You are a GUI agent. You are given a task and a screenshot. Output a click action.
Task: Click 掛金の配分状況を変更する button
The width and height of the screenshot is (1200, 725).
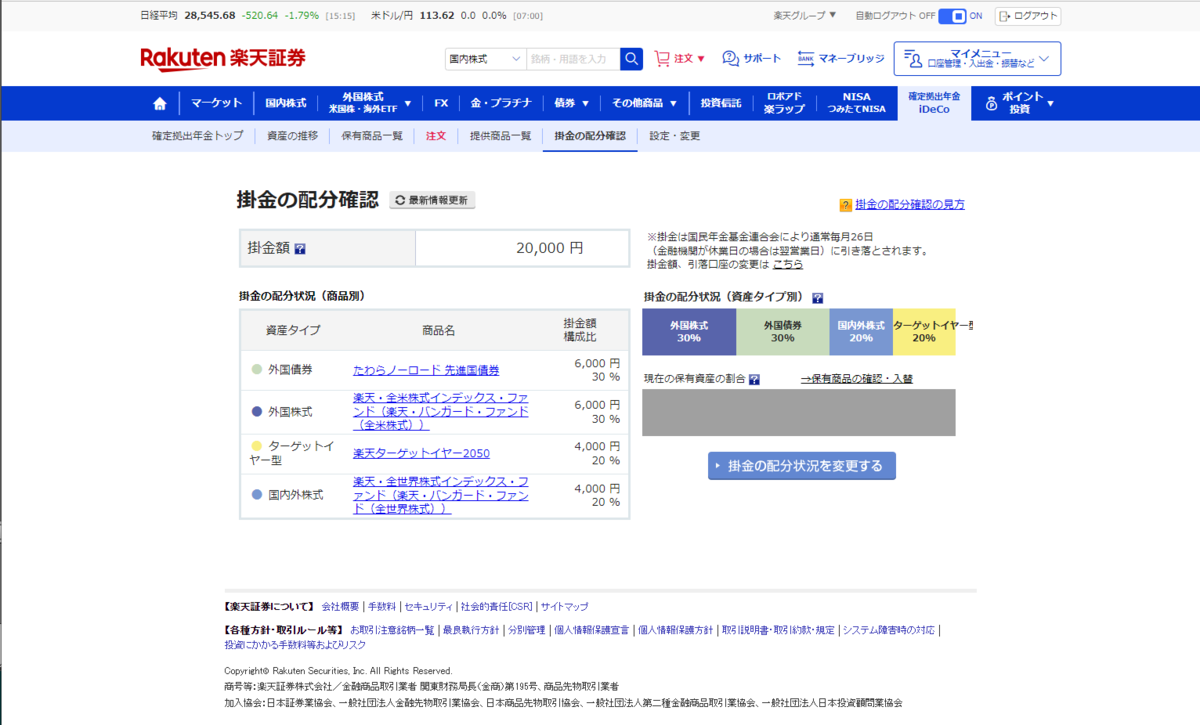pos(802,466)
